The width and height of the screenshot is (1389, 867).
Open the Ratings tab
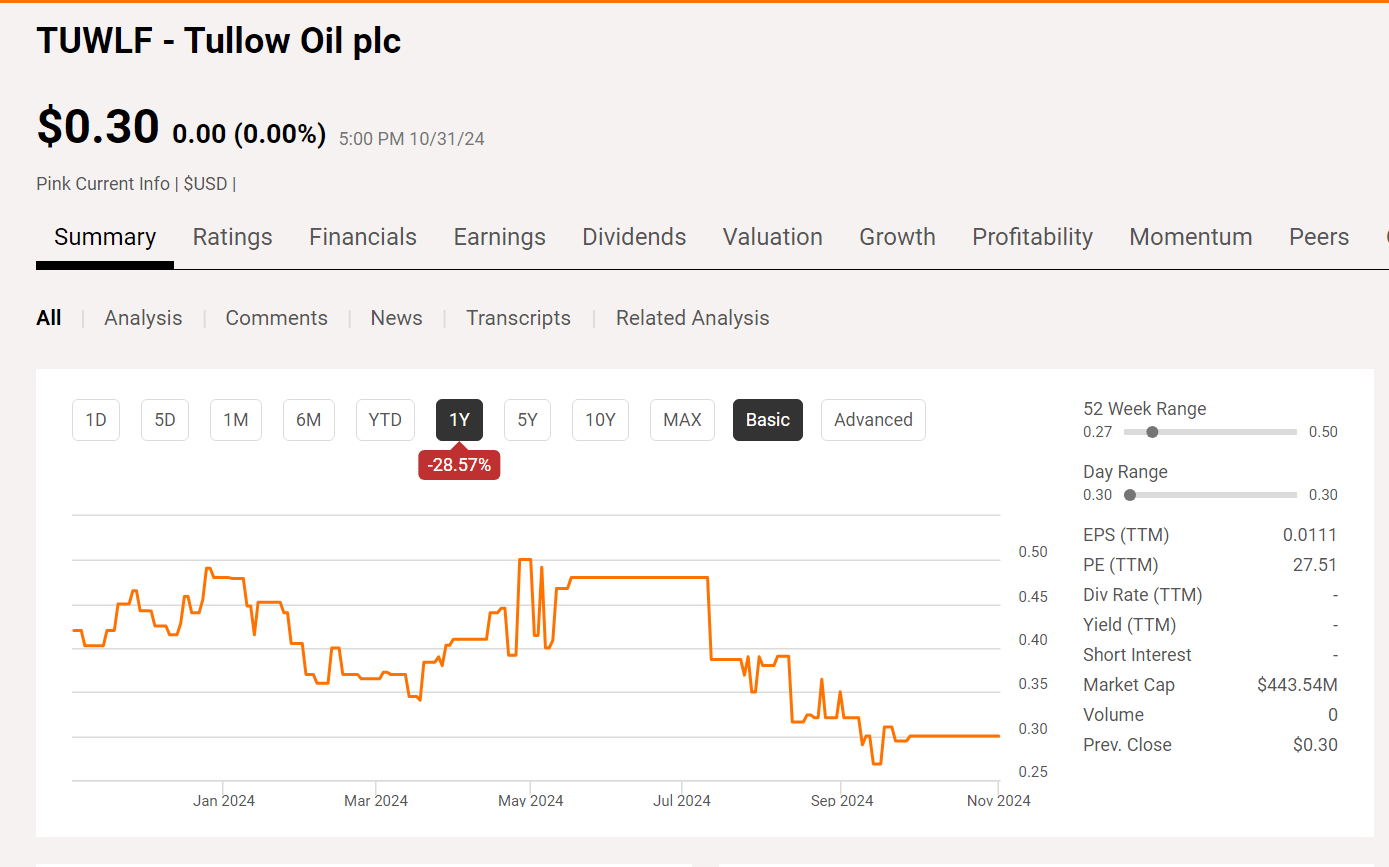click(232, 237)
